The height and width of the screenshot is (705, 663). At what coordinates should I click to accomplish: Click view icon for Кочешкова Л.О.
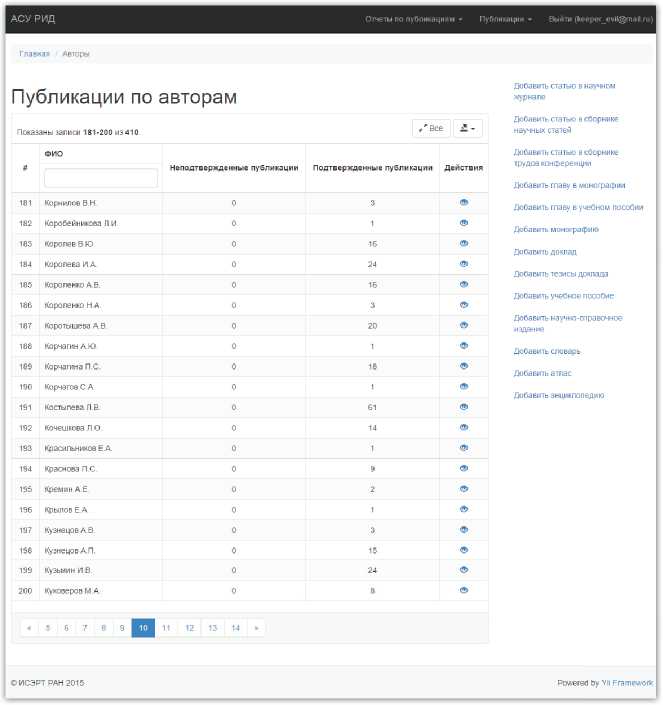pyautogui.click(x=464, y=427)
